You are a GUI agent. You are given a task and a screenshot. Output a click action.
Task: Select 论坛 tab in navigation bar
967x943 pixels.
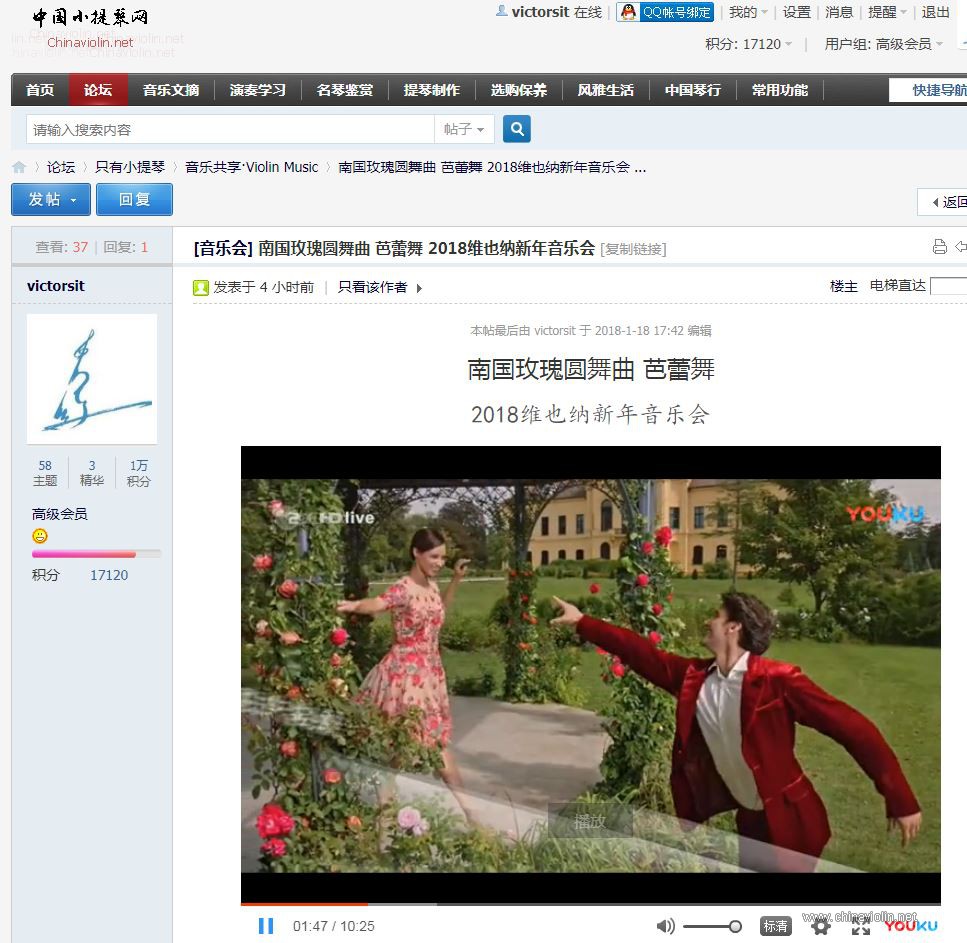click(98, 90)
